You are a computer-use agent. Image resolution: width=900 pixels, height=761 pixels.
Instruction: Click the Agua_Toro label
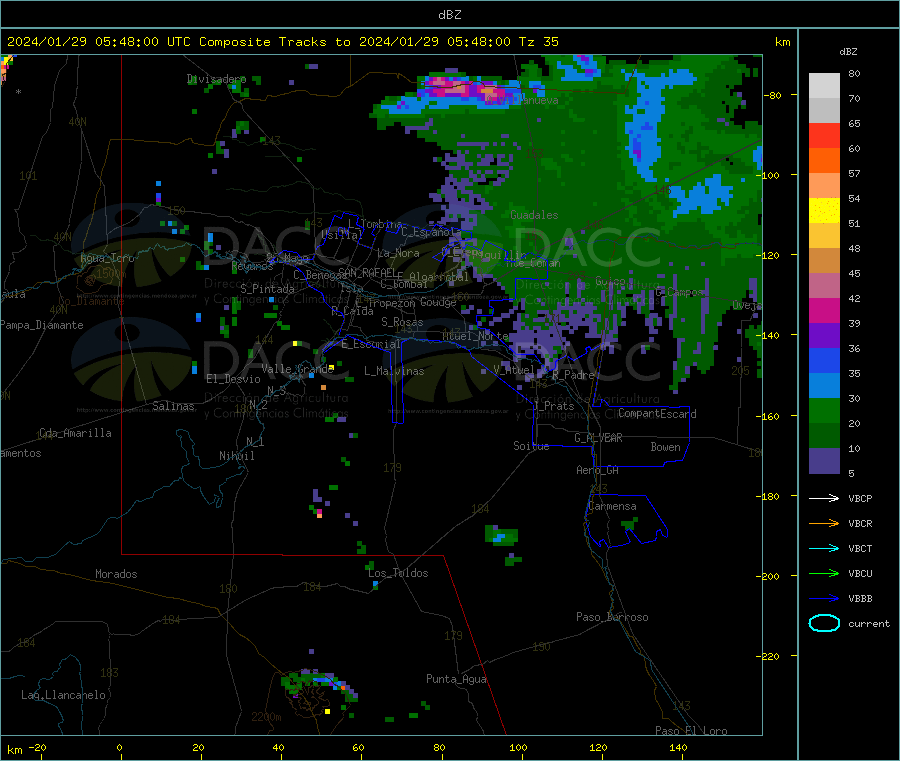[107, 258]
